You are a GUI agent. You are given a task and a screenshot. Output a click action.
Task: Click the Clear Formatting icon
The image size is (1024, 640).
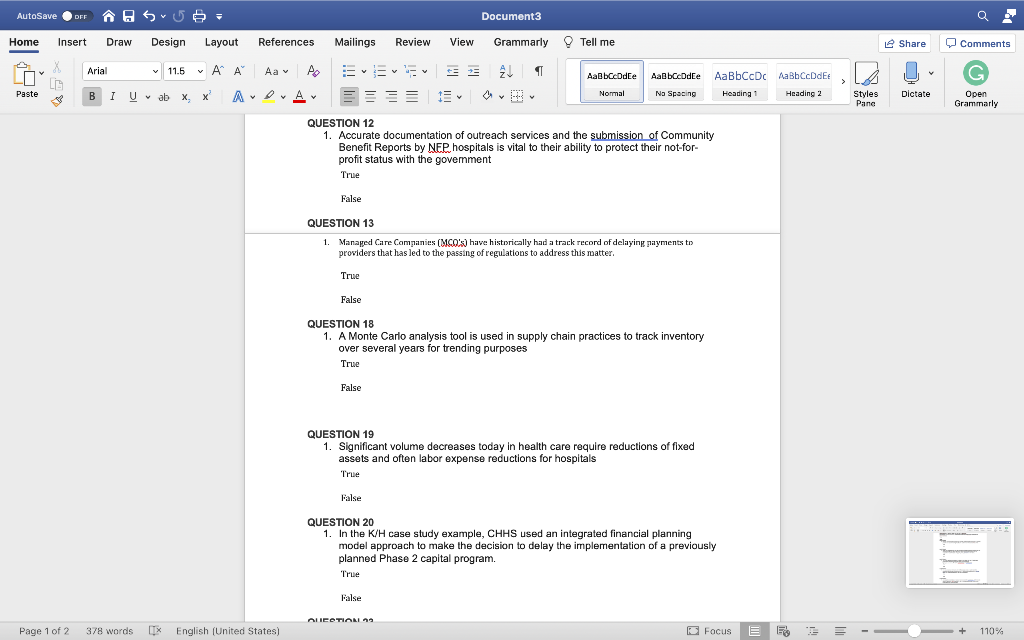pyautogui.click(x=313, y=71)
